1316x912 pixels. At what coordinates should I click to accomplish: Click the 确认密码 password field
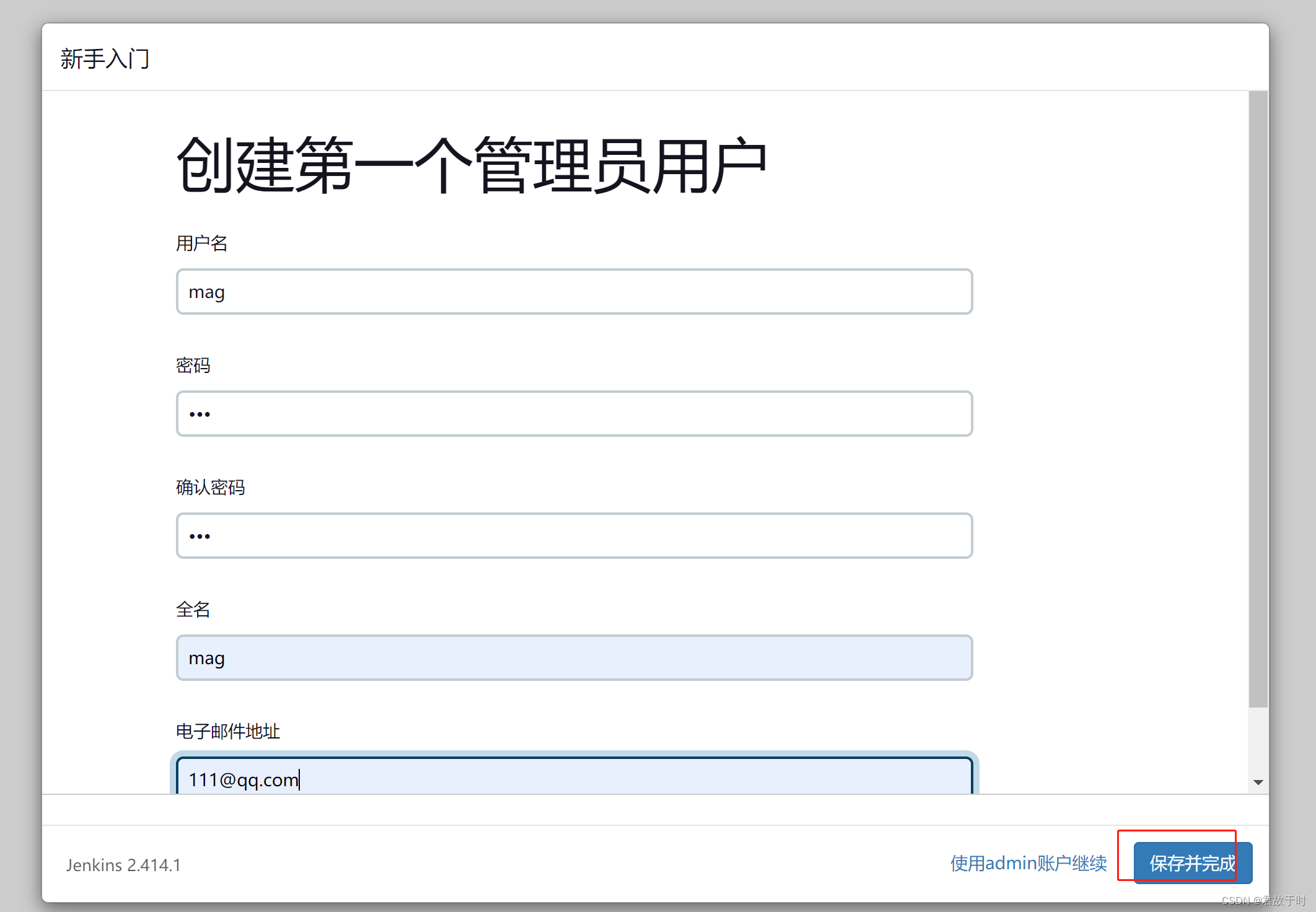click(574, 536)
